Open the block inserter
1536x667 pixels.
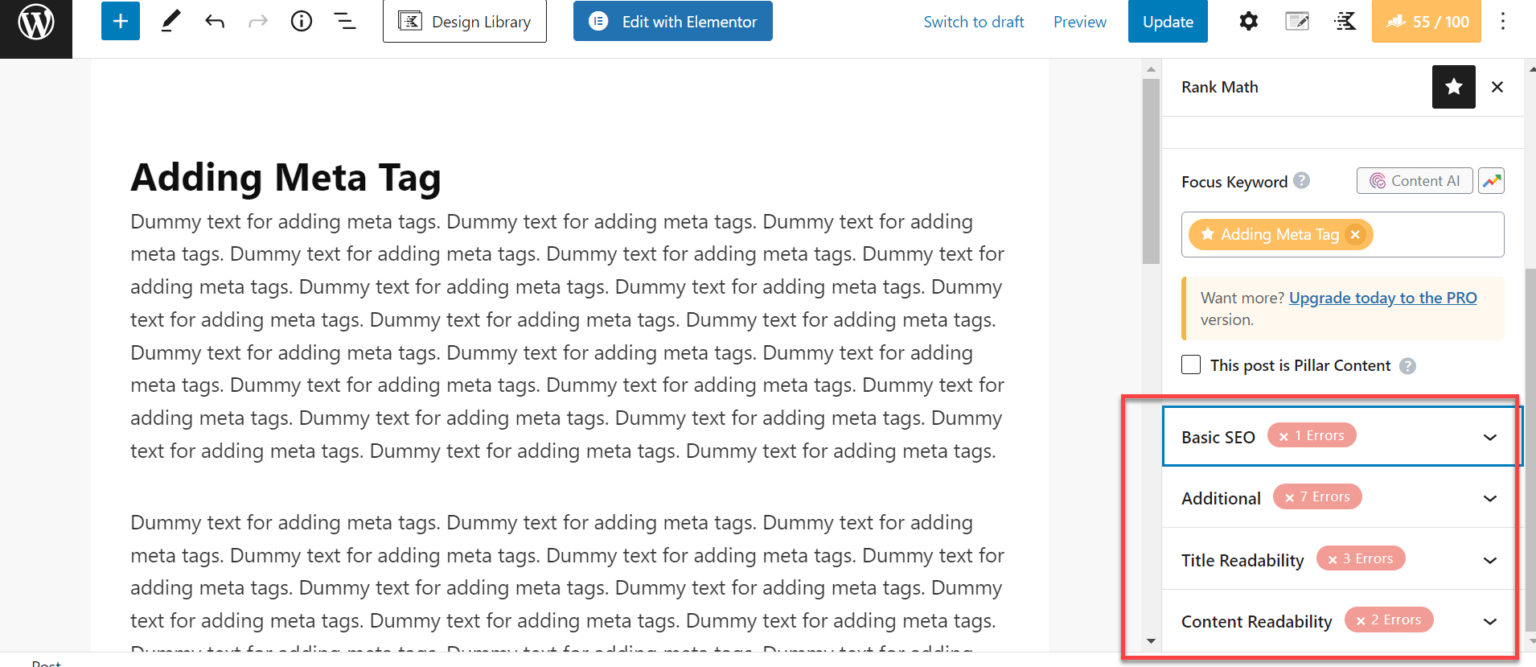[x=120, y=20]
